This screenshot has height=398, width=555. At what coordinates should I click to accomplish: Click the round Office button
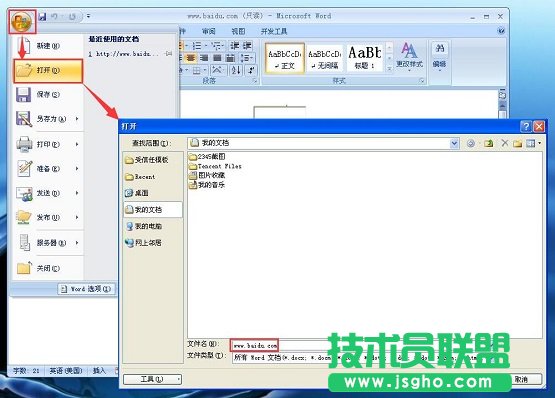[22, 22]
